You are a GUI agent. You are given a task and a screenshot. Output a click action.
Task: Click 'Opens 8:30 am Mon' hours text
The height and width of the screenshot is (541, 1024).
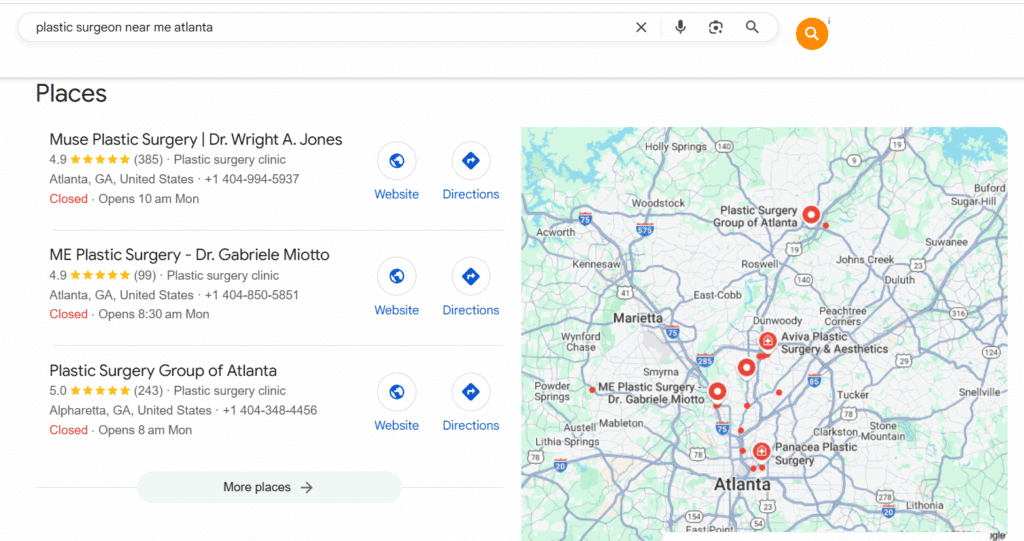(154, 314)
